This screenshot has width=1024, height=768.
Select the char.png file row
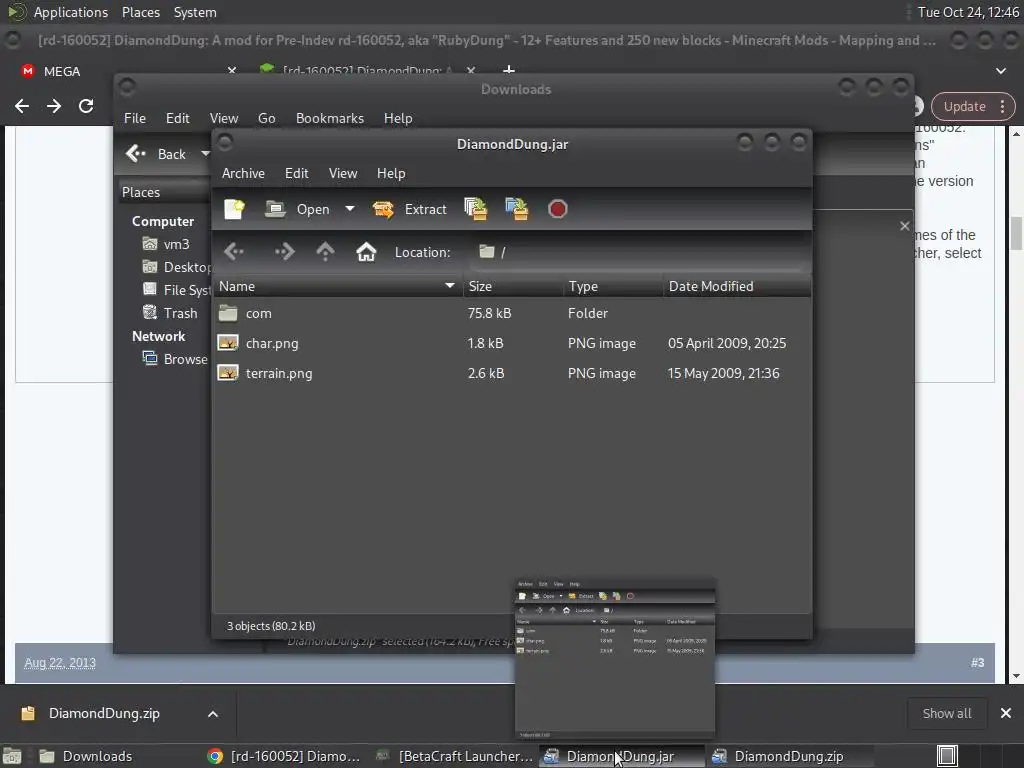pos(512,344)
